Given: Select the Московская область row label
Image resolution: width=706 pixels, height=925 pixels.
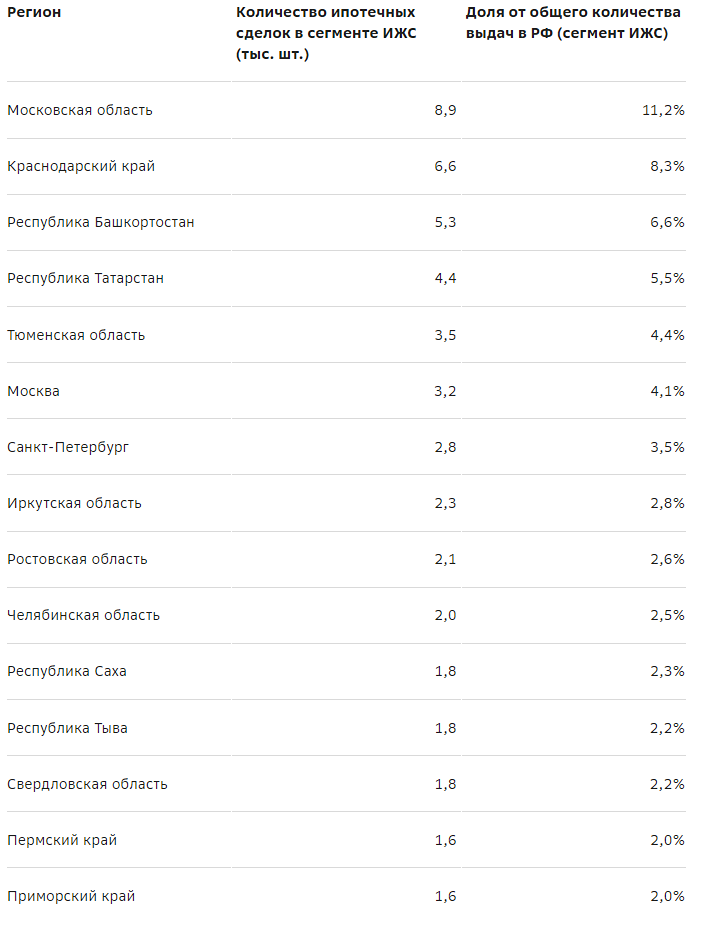Looking at the screenshot, I should pos(80,110).
